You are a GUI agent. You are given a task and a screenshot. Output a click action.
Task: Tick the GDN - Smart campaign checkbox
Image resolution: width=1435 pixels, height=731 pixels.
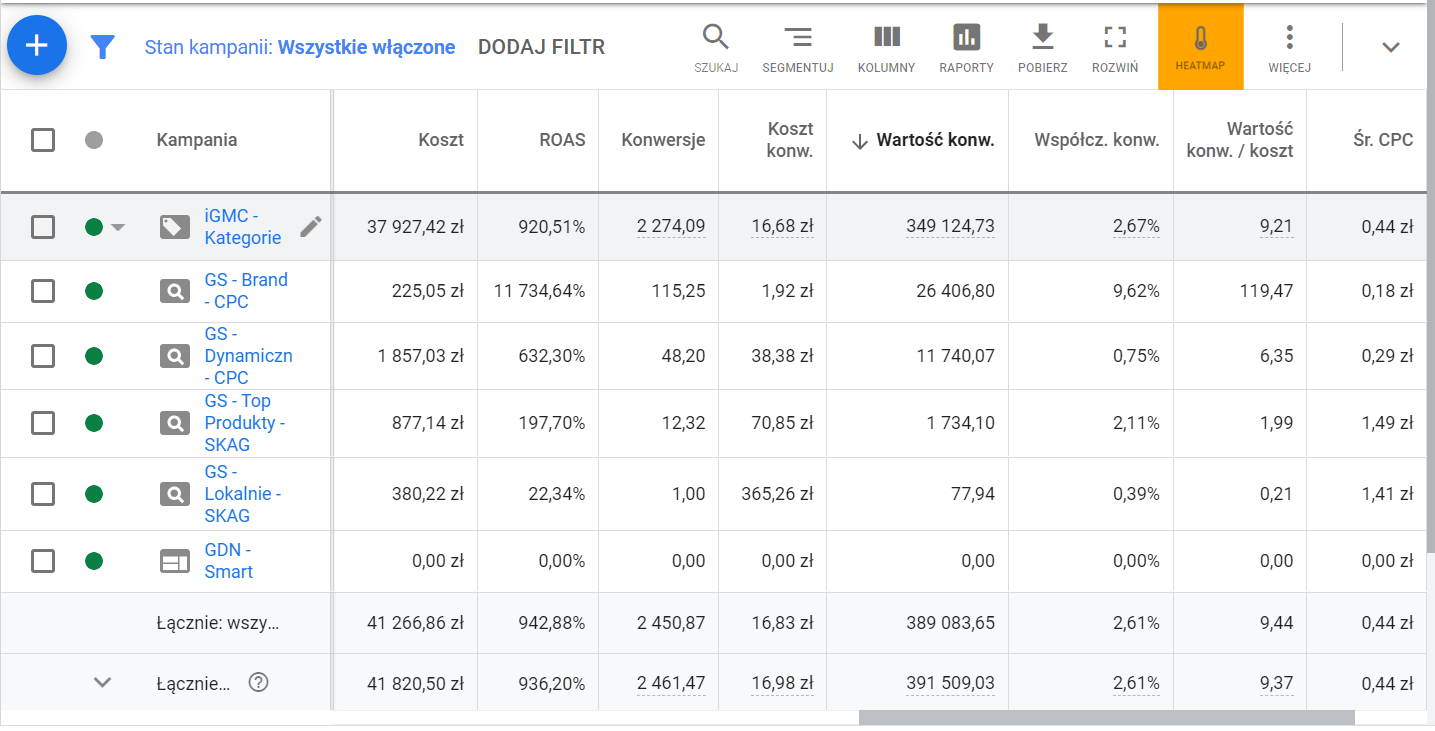[x=43, y=561]
